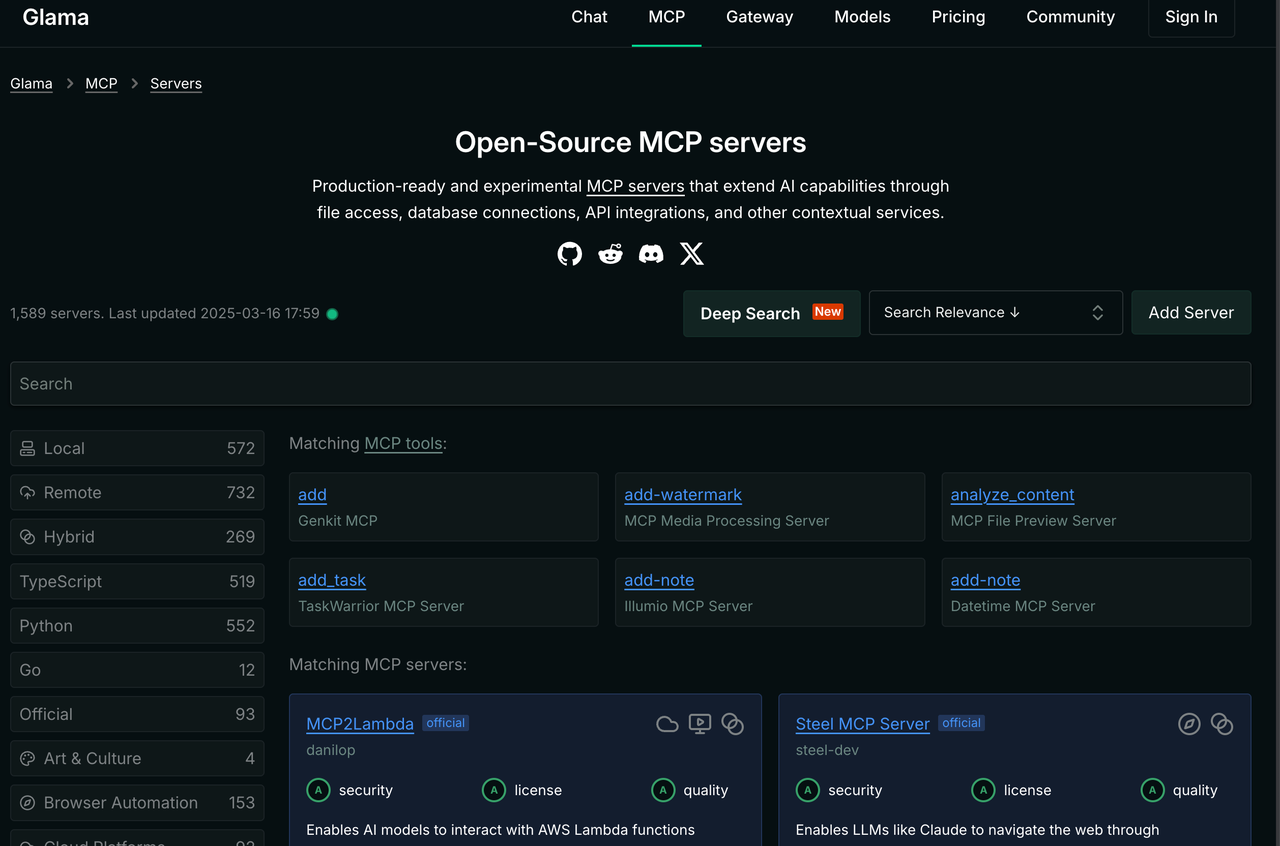Click the official badge next to Steel MCP Server
The width and height of the screenshot is (1280, 846).
pyautogui.click(x=961, y=723)
